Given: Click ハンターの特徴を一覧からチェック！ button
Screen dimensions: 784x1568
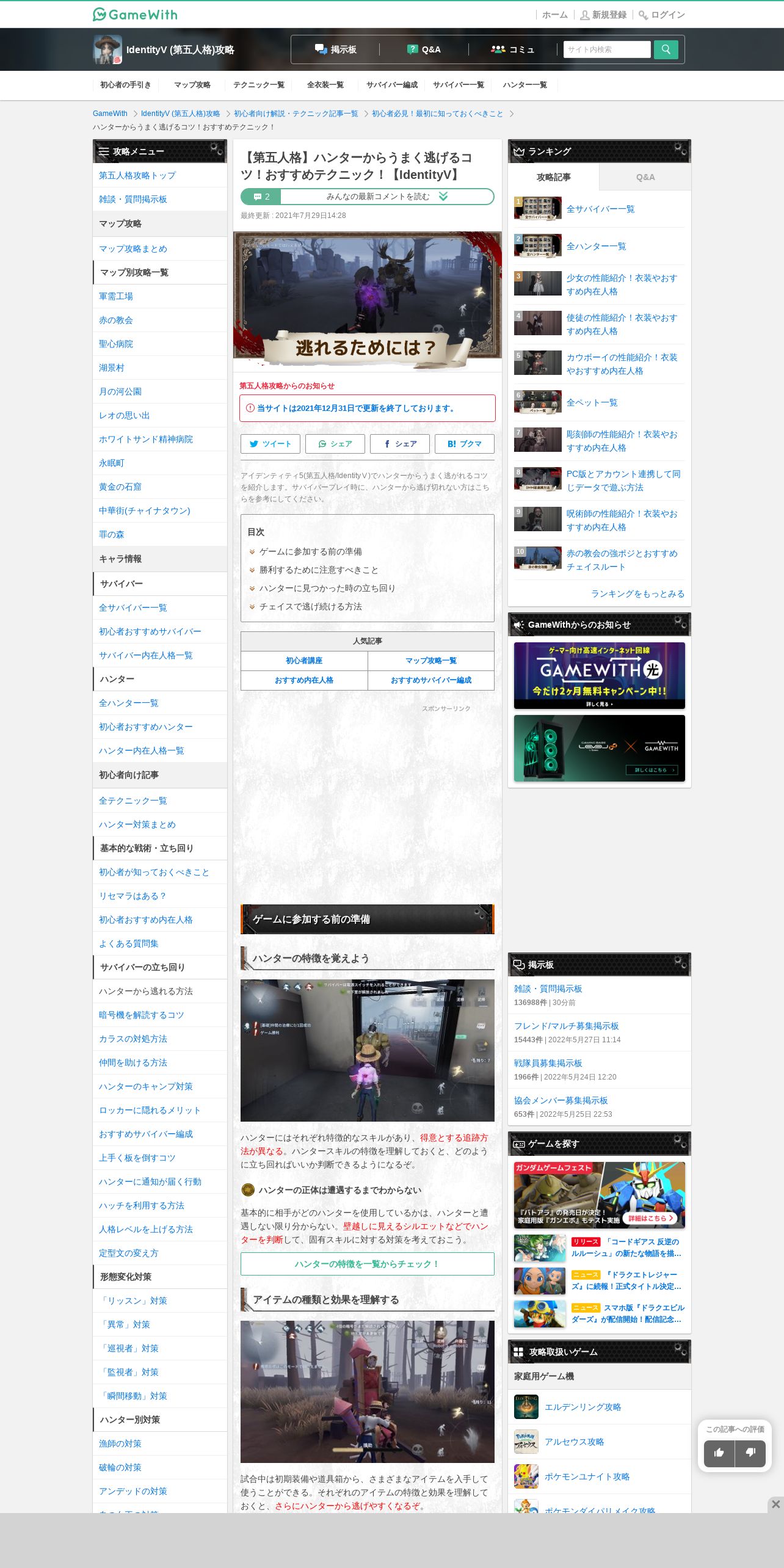Looking at the screenshot, I should [x=368, y=1264].
